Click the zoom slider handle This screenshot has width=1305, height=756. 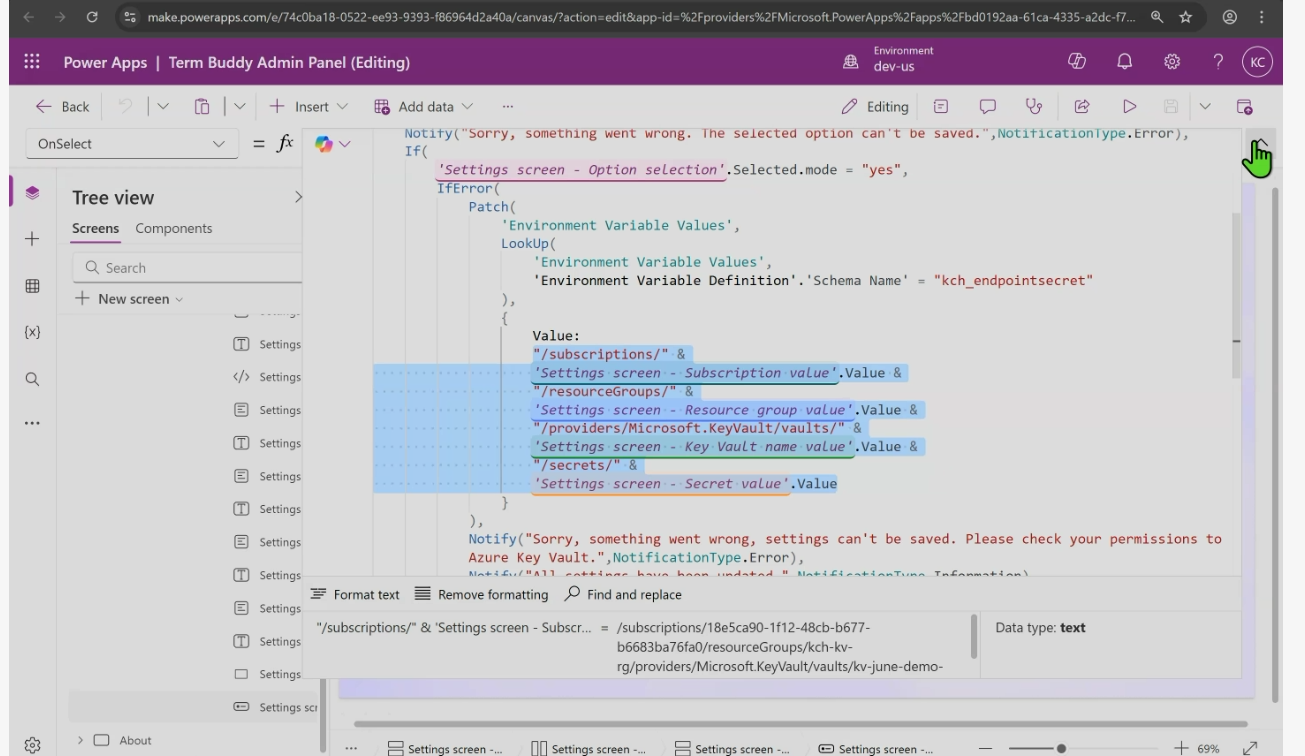1061,748
